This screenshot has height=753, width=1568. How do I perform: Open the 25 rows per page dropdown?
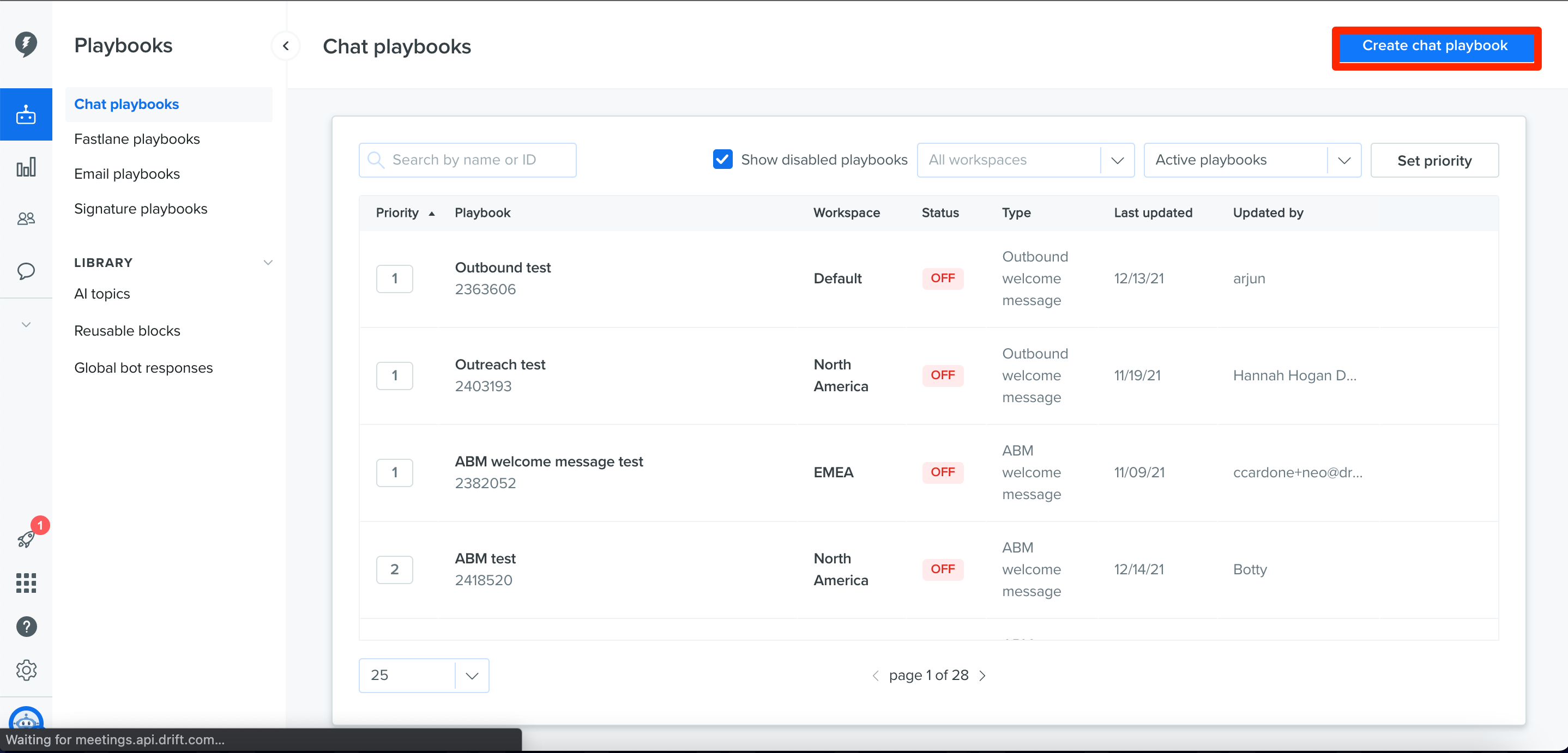424,676
